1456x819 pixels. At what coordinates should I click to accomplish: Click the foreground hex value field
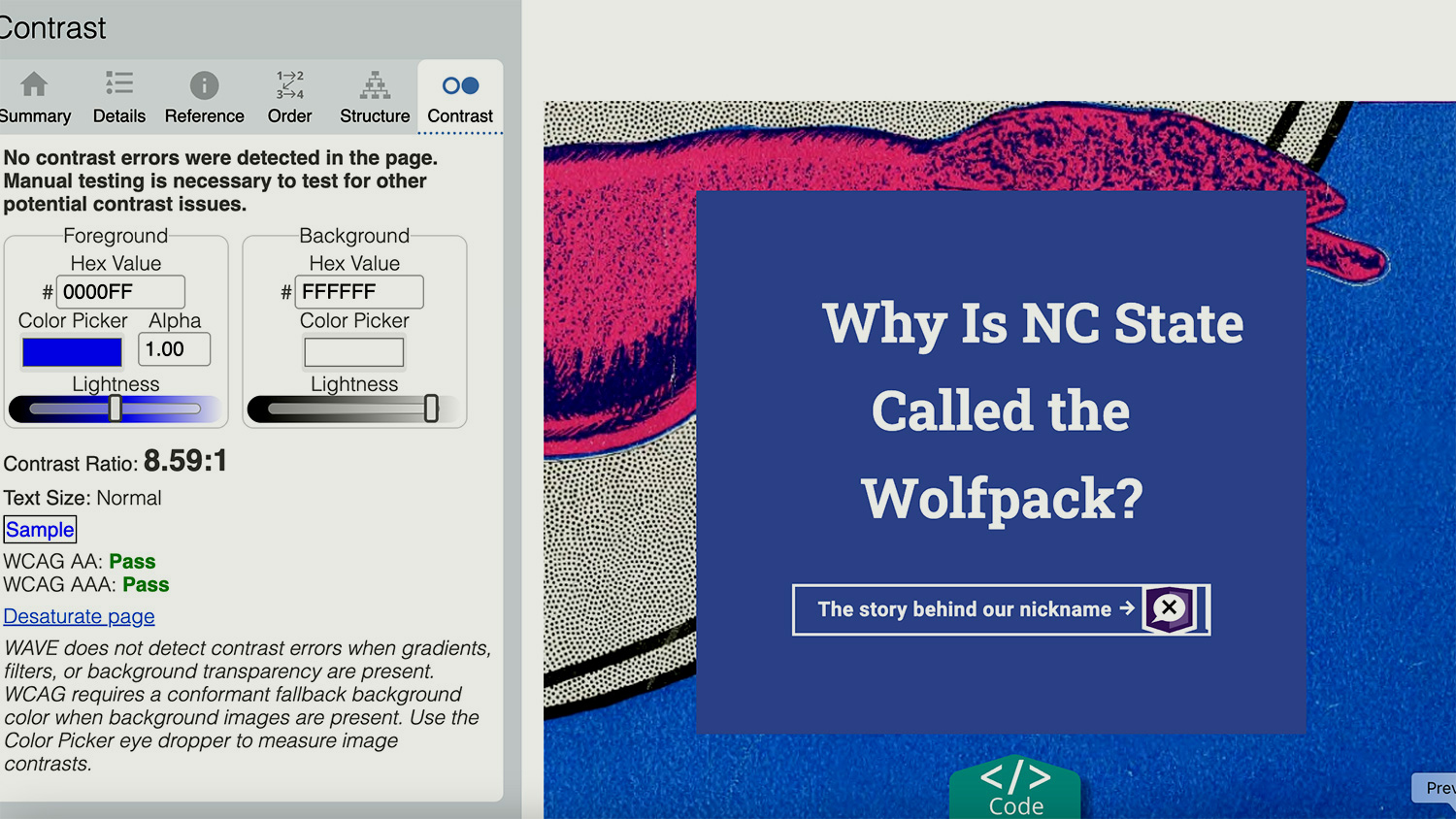click(120, 292)
